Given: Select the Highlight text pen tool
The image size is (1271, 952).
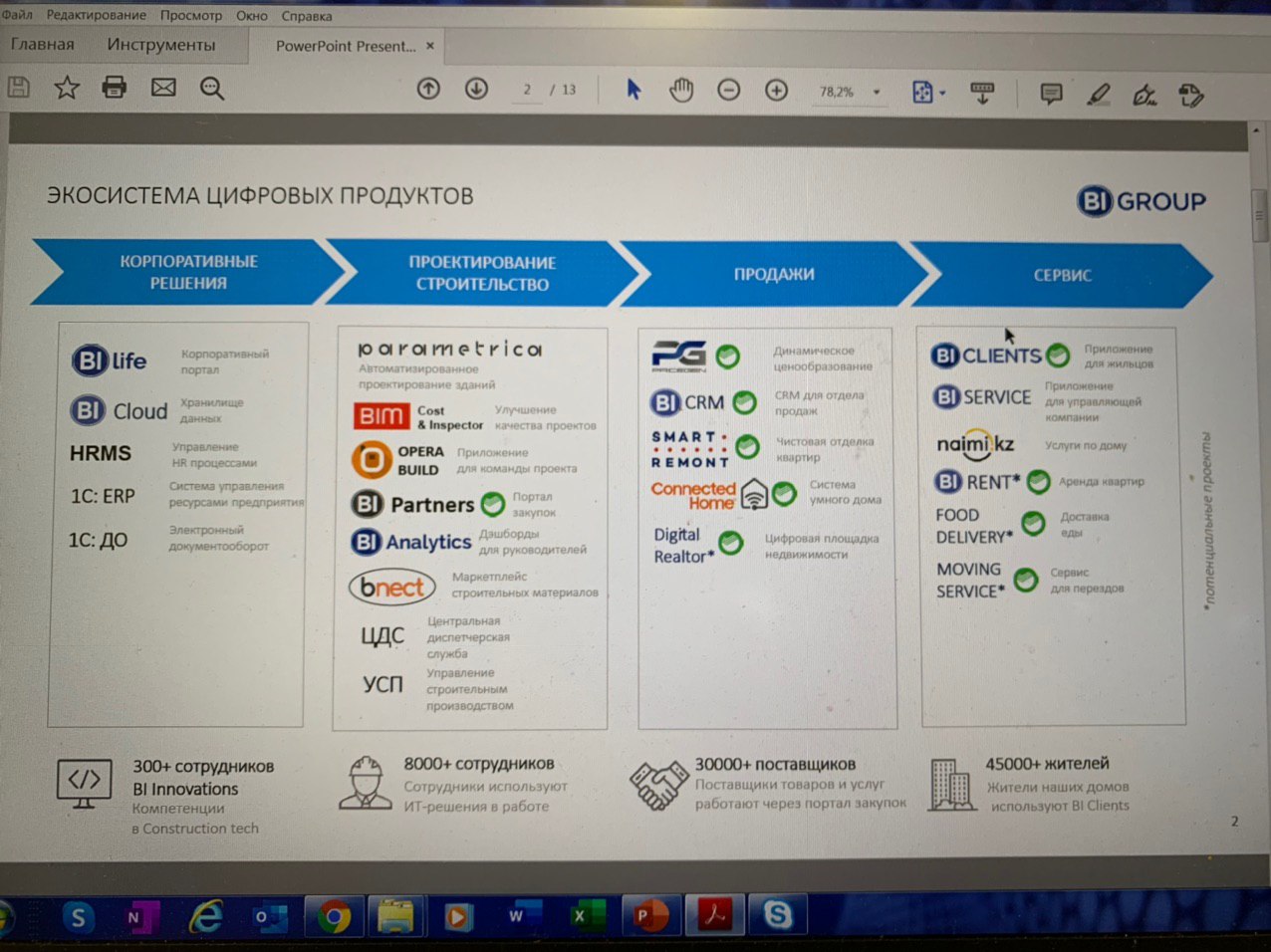Looking at the screenshot, I should click(x=1099, y=95).
